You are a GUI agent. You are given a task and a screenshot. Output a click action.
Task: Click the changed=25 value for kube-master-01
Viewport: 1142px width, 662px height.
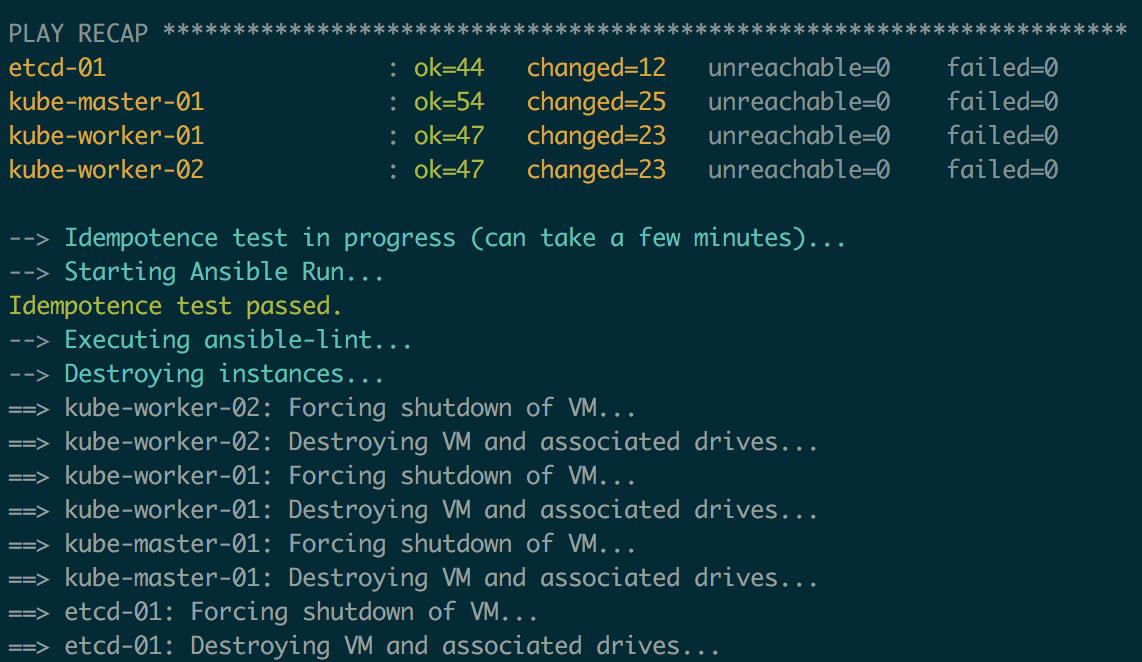click(x=596, y=102)
